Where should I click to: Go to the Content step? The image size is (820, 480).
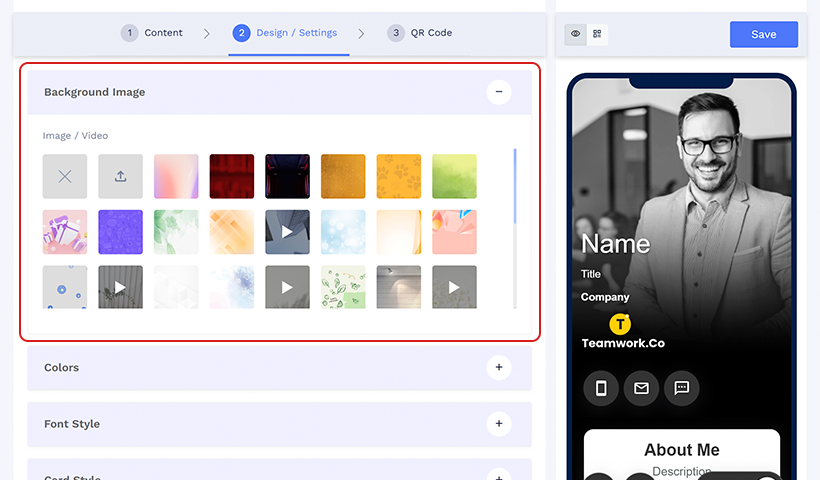pos(152,33)
